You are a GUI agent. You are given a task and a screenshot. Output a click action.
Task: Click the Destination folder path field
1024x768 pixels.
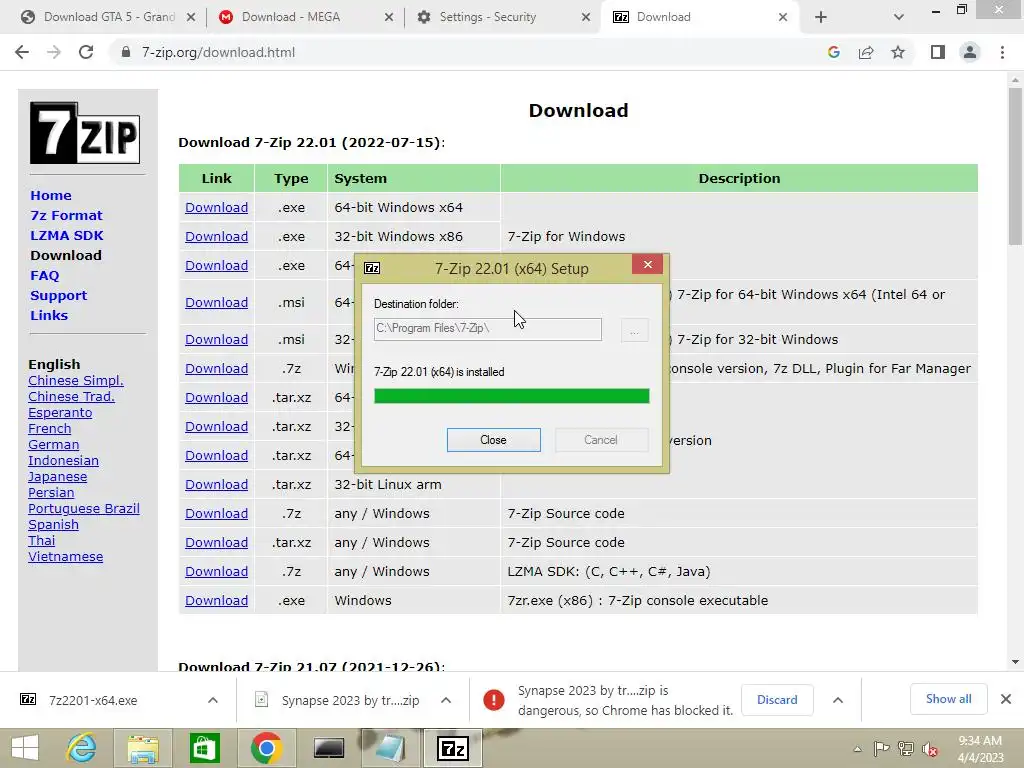[487, 328]
